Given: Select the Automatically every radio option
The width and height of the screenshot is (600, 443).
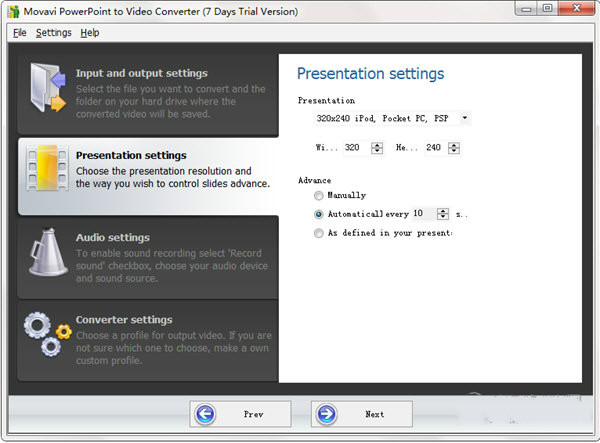Looking at the screenshot, I should [x=318, y=214].
